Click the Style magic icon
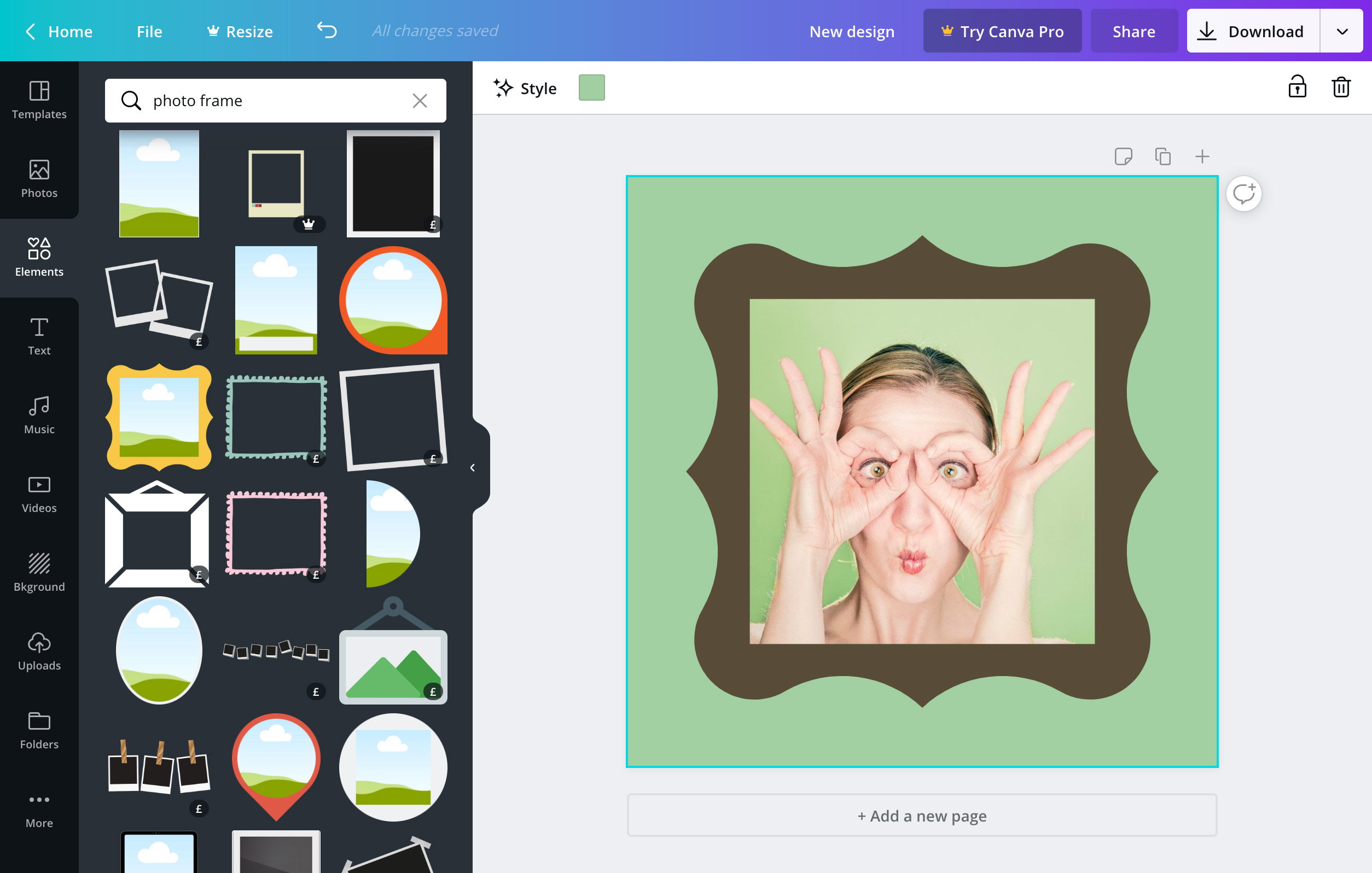 pyautogui.click(x=503, y=88)
